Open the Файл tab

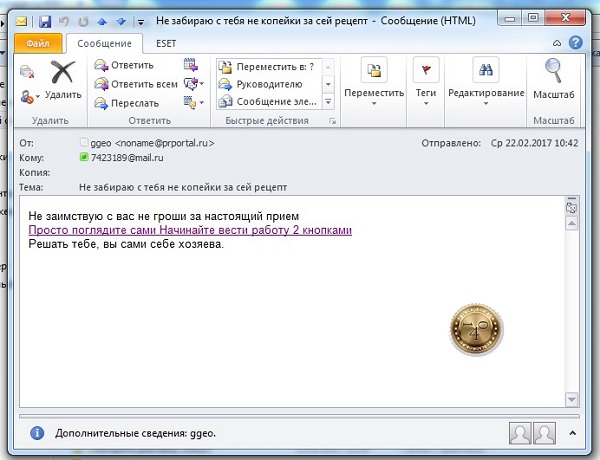click(x=38, y=43)
